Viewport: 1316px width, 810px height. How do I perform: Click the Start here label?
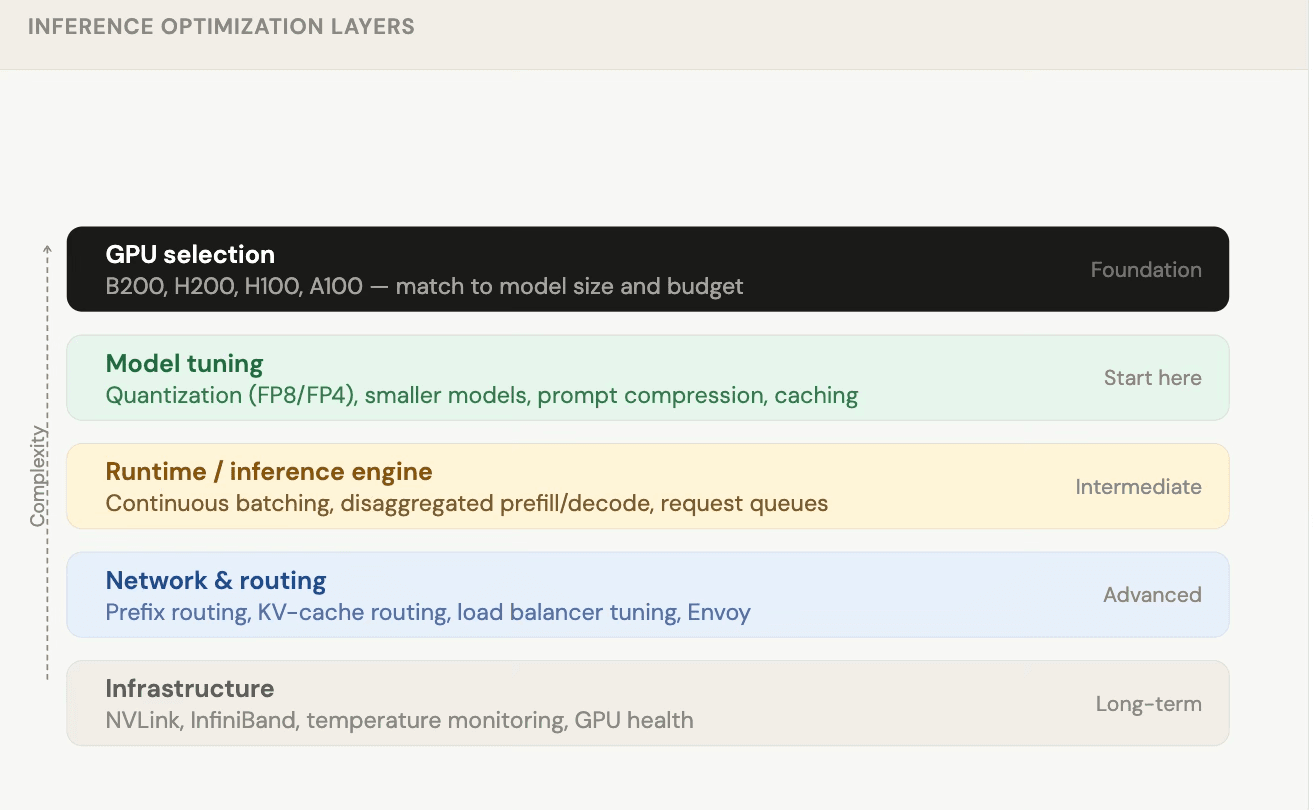[x=1152, y=378]
